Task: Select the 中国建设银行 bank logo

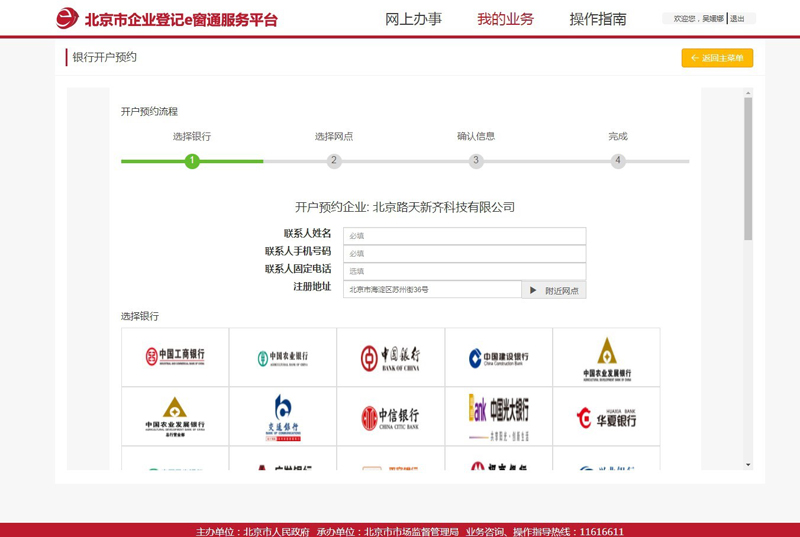Action: click(499, 357)
